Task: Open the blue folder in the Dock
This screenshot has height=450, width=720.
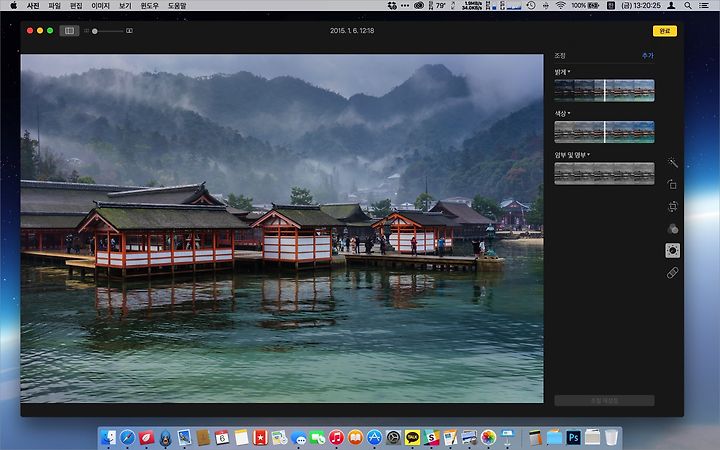Action: pyautogui.click(x=554, y=437)
